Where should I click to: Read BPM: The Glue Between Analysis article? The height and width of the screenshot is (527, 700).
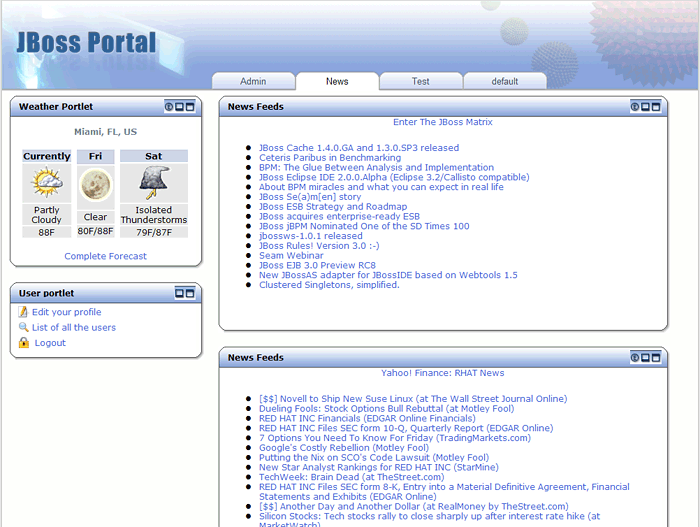pyautogui.click(x=376, y=167)
